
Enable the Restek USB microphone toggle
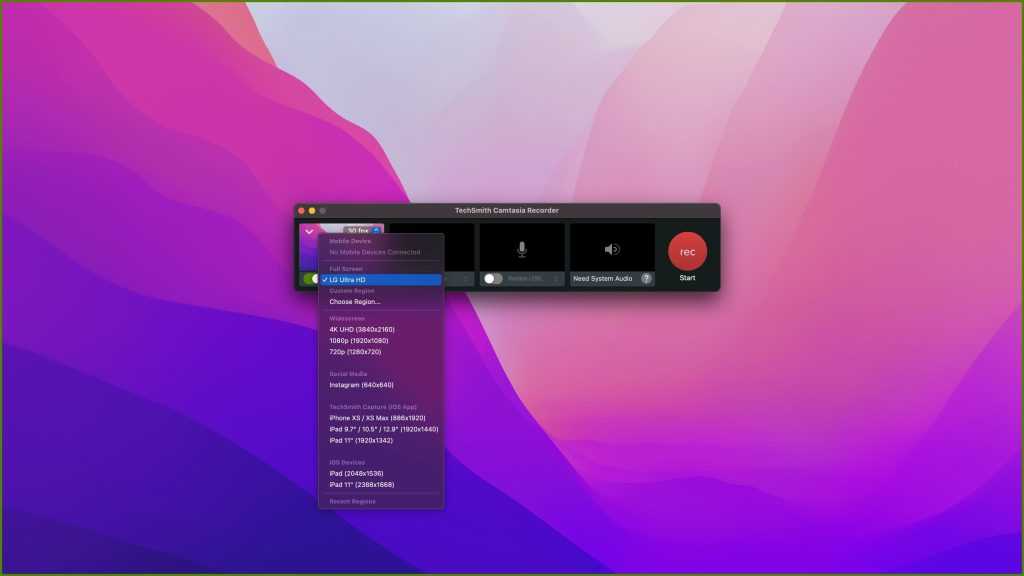tap(493, 279)
